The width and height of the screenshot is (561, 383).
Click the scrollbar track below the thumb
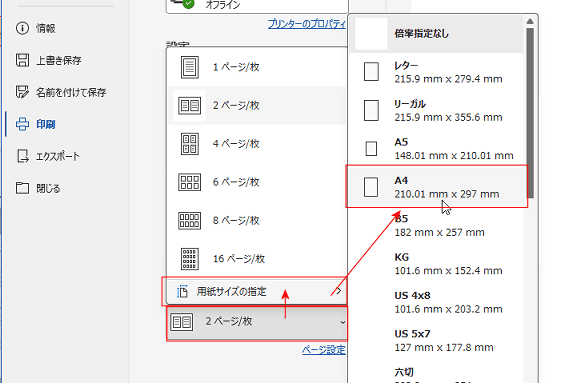[x=530, y=290]
